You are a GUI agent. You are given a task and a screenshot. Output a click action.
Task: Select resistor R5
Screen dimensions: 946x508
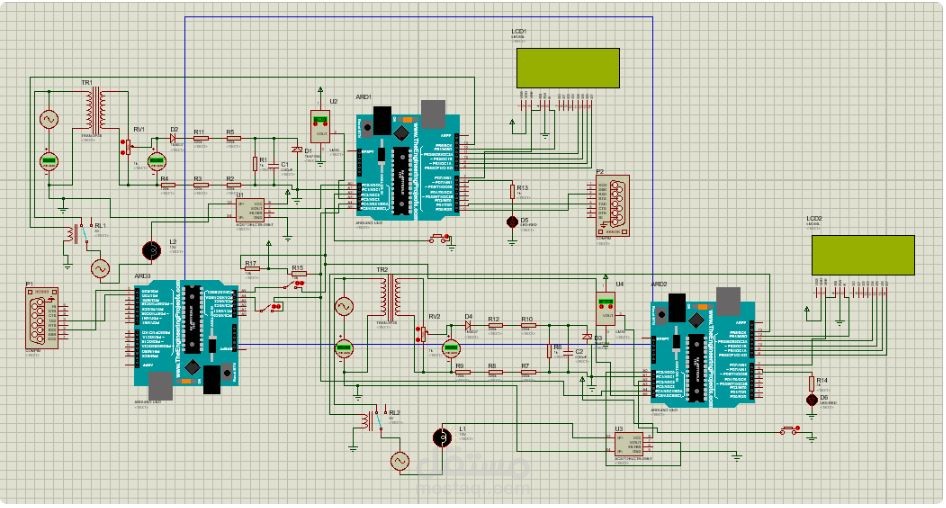(x=232, y=138)
